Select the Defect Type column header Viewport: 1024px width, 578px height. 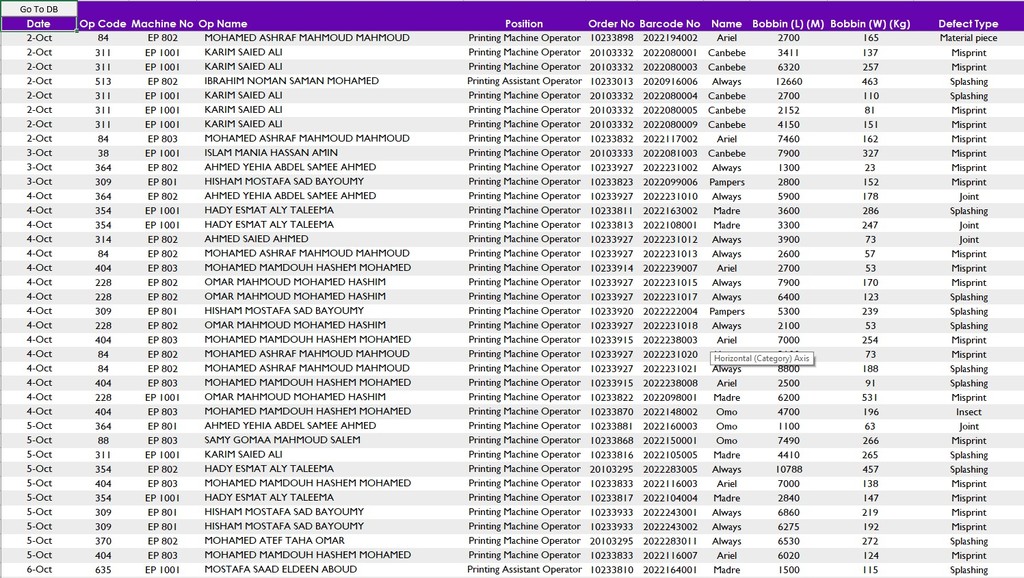coord(968,24)
